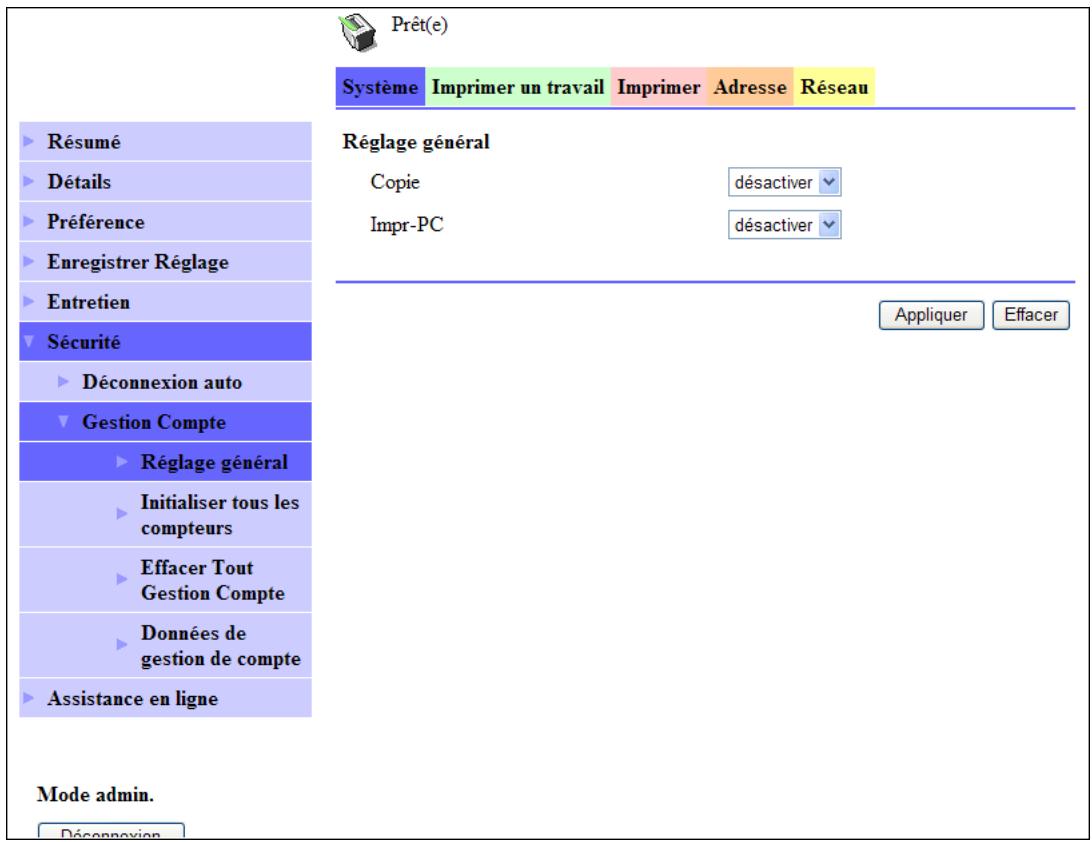1092x842 pixels.
Task: Click the arrow beside Assistance en ligne
Action: point(29,697)
